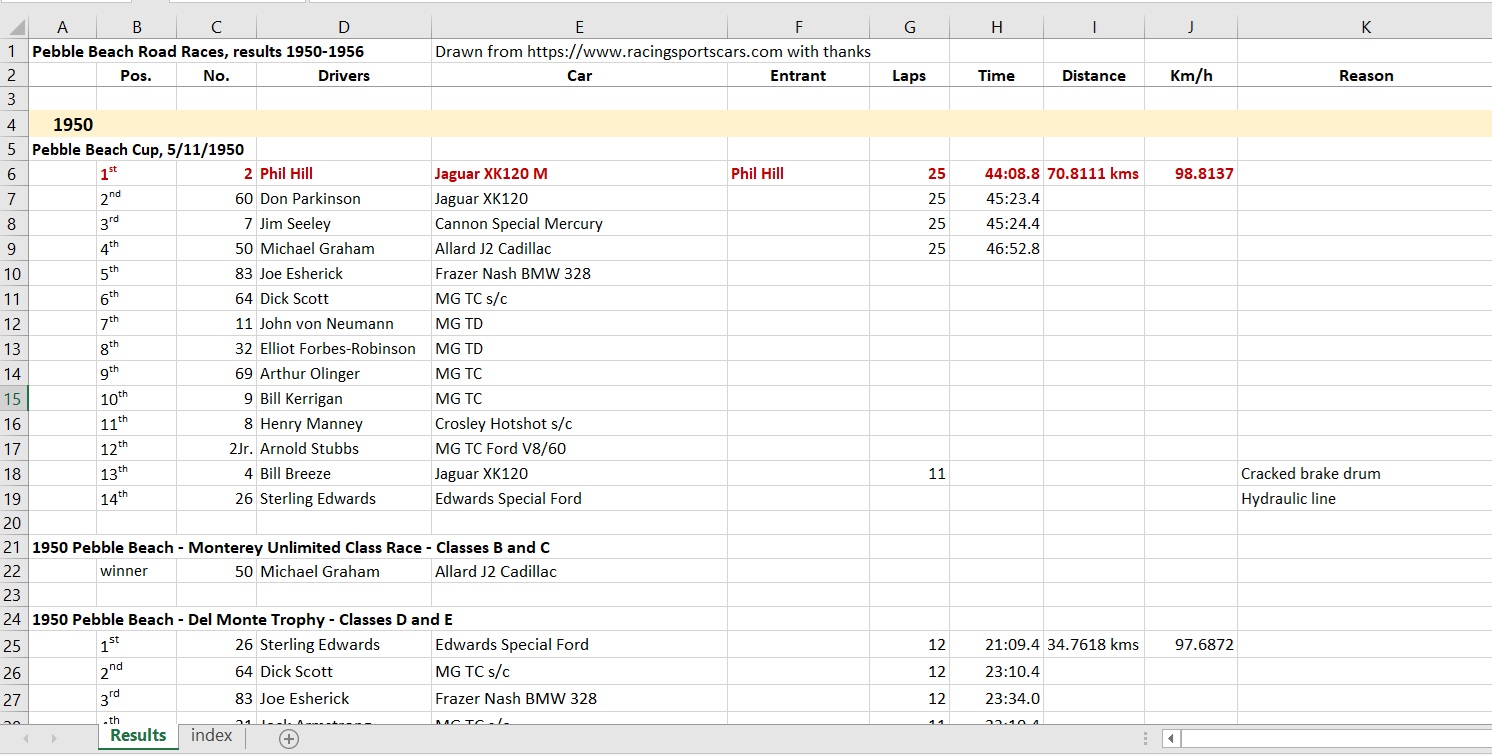This screenshot has height=755, width=1492.
Task: Select column E header
Action: (x=580, y=28)
